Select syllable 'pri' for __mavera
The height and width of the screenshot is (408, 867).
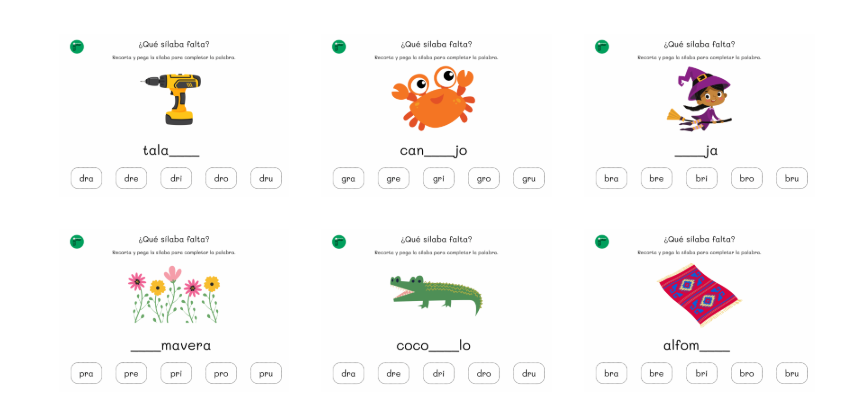coord(176,373)
